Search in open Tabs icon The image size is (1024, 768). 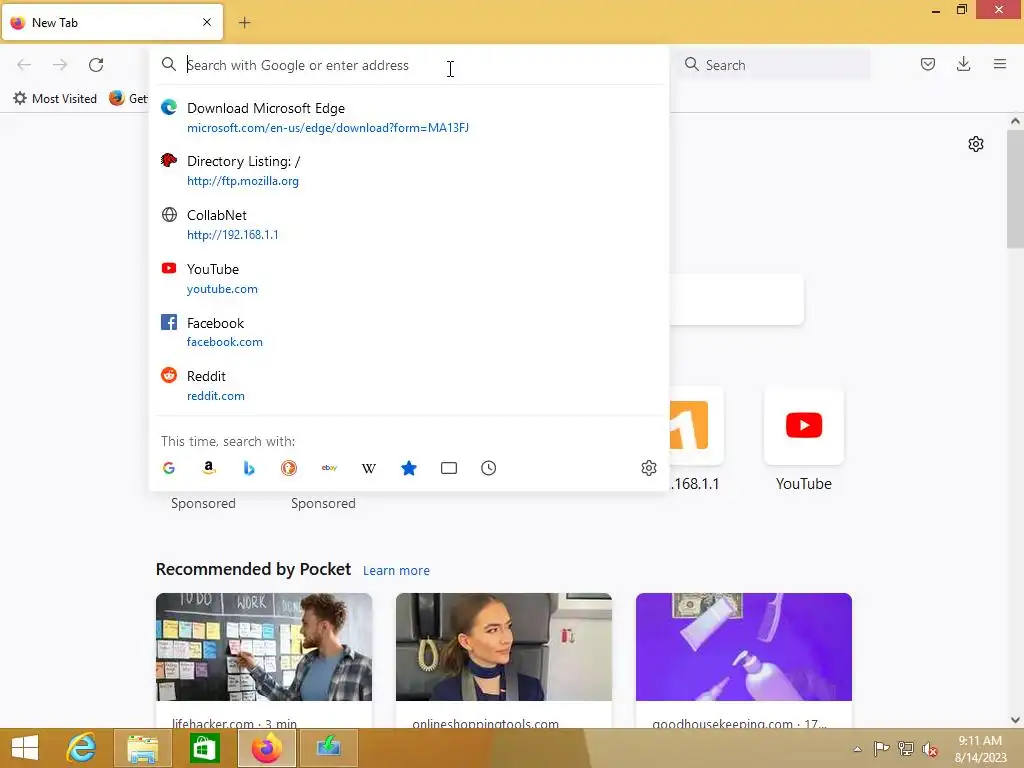449,468
